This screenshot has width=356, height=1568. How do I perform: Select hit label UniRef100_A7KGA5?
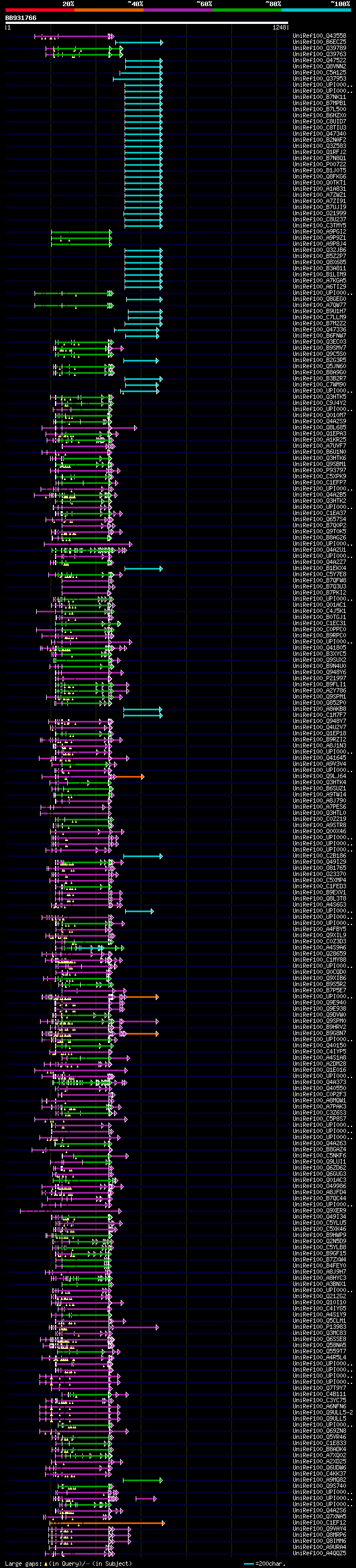coord(319,280)
